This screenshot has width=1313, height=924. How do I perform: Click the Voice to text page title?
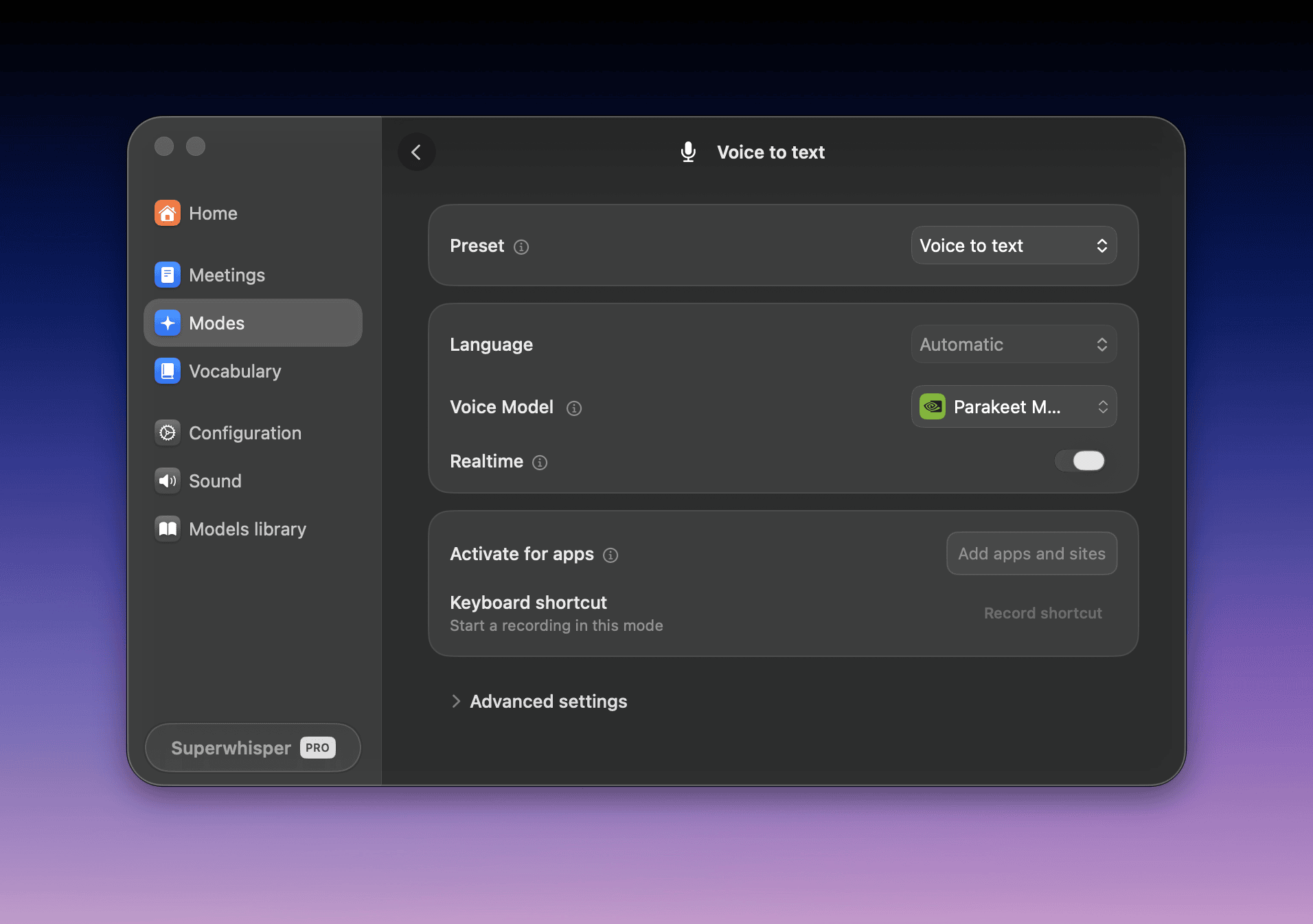770,152
